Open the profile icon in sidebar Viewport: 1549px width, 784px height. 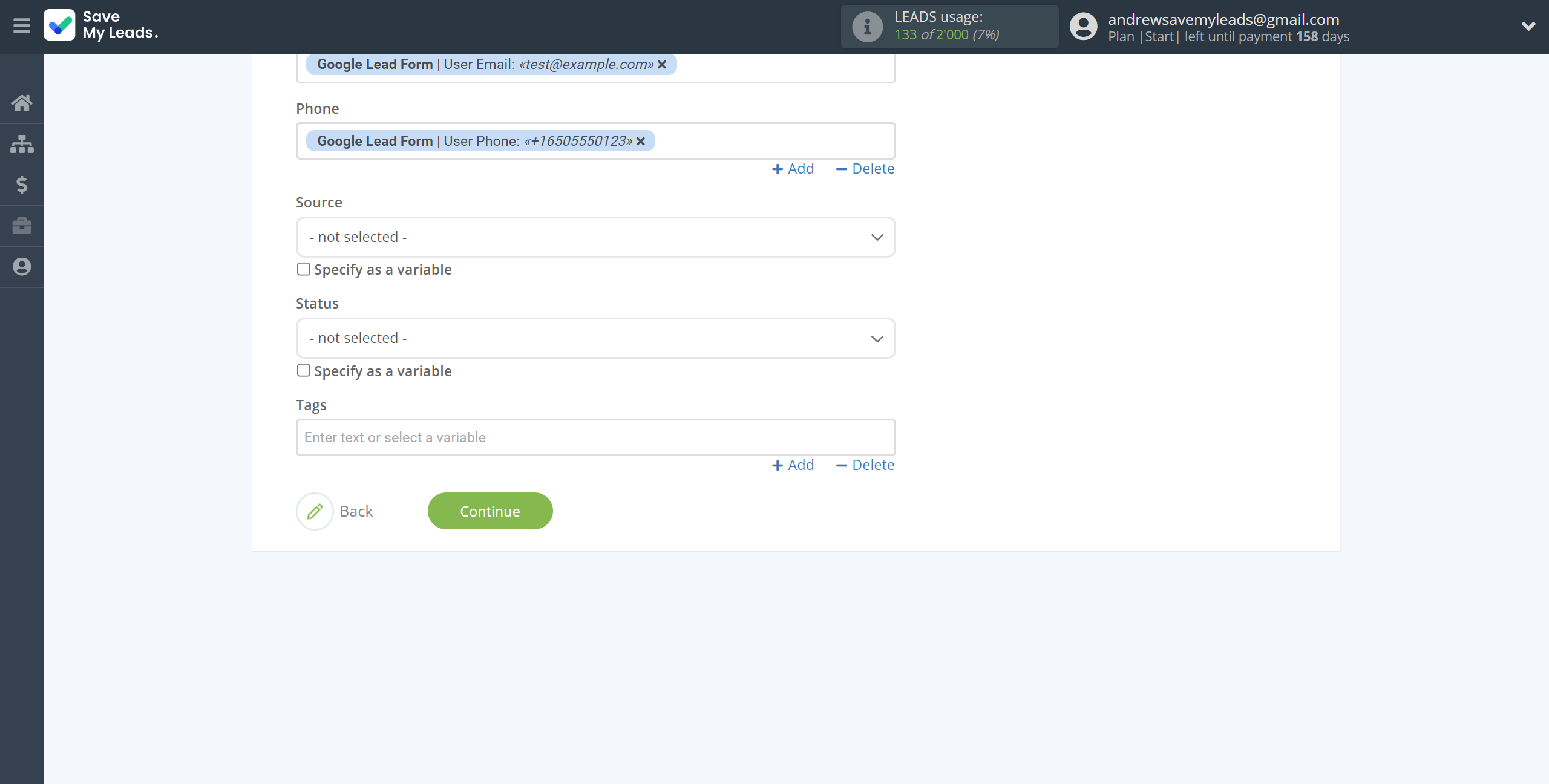[x=22, y=267]
